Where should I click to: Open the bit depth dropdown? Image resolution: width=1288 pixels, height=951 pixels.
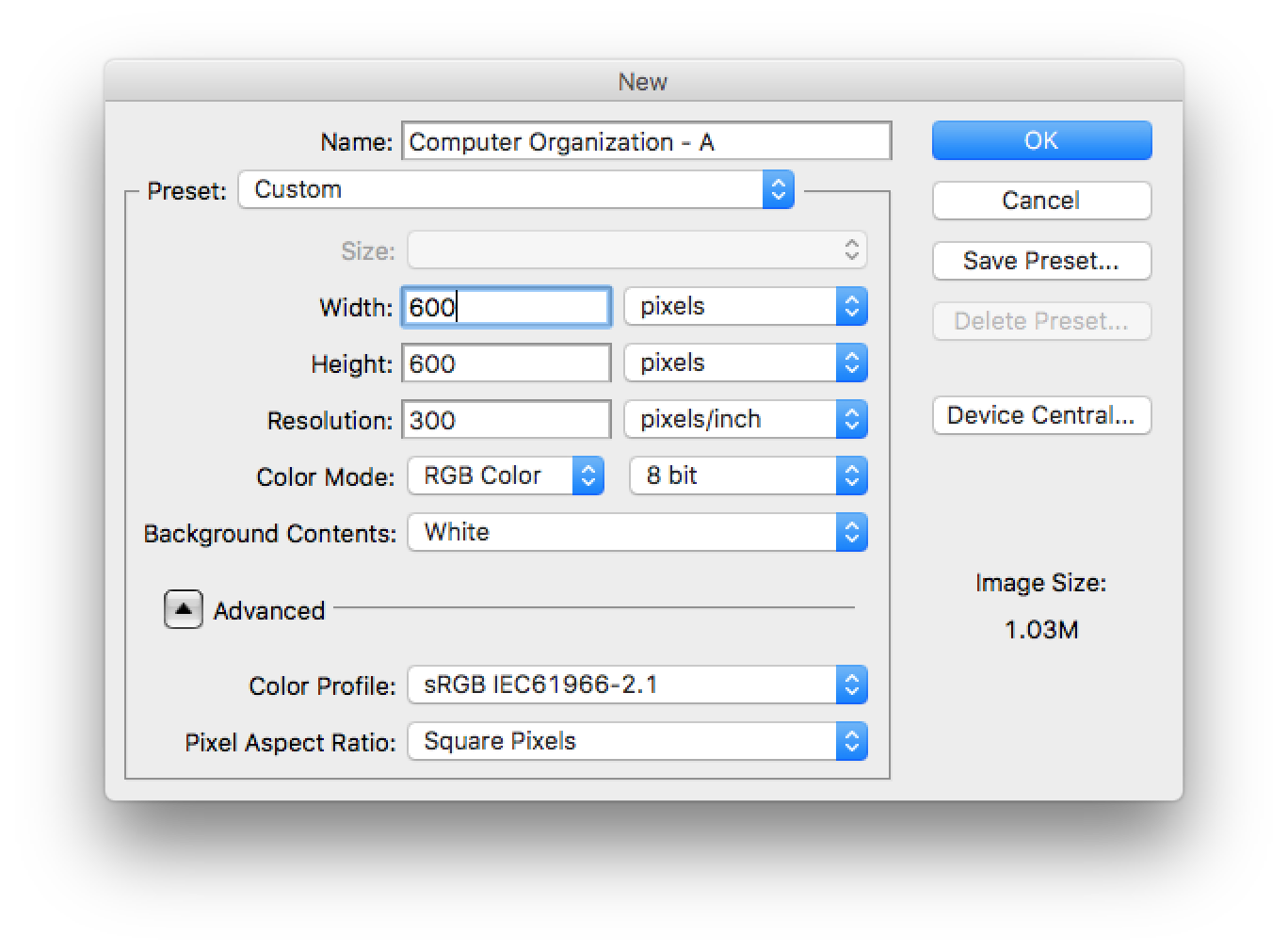tap(748, 475)
